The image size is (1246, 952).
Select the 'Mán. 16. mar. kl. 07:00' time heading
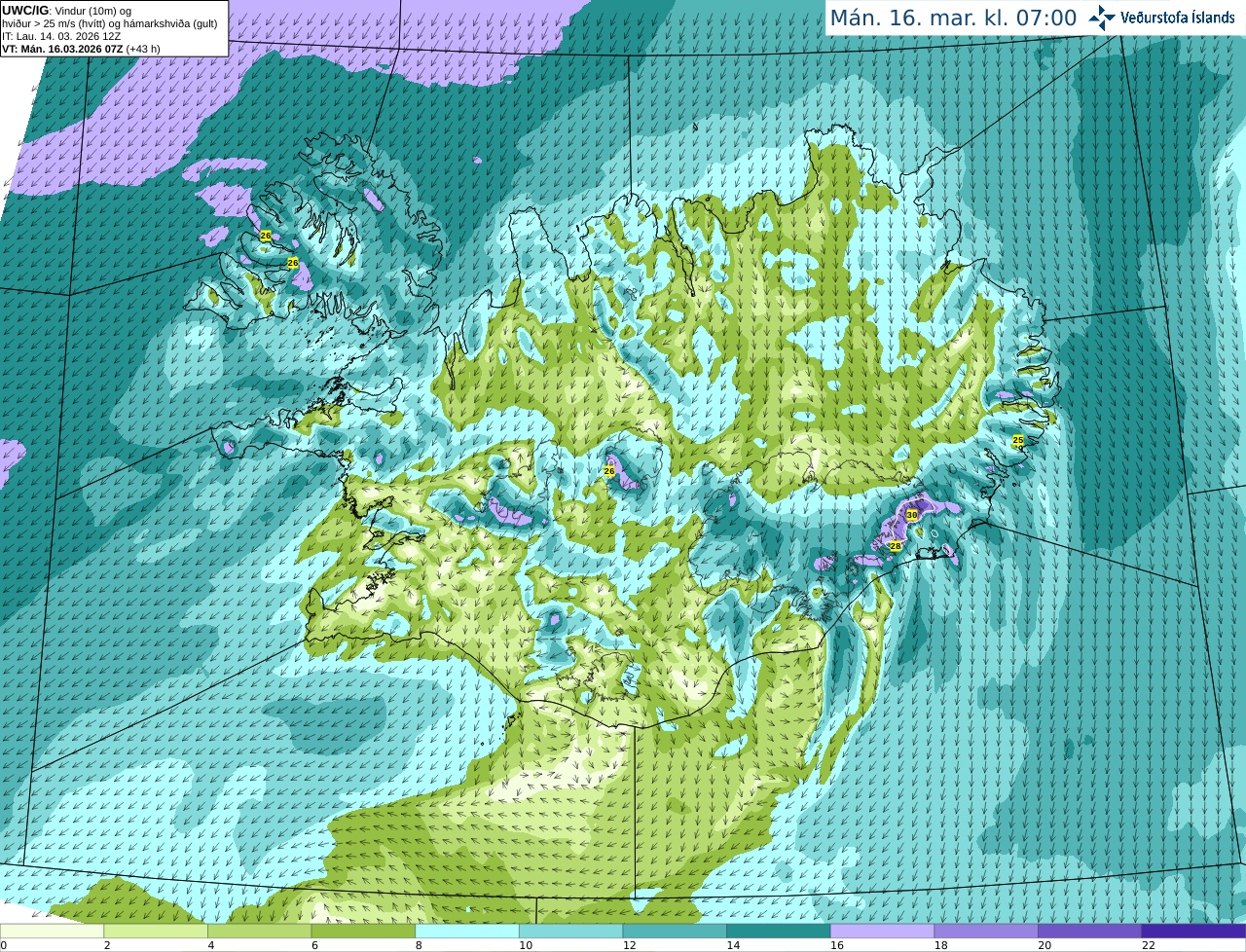point(953,18)
